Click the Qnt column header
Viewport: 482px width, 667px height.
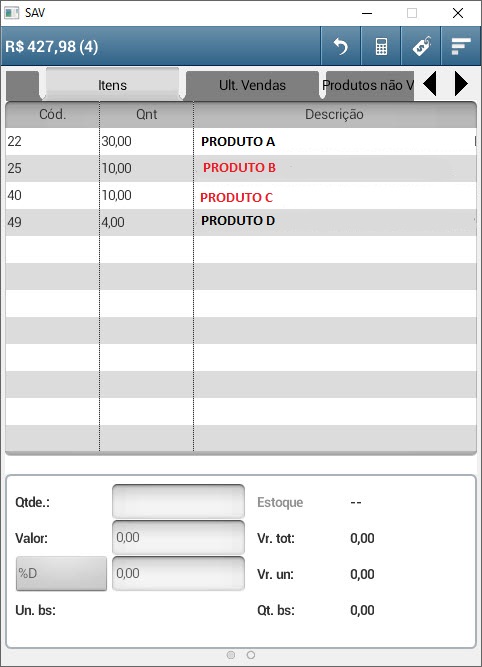coord(146,114)
